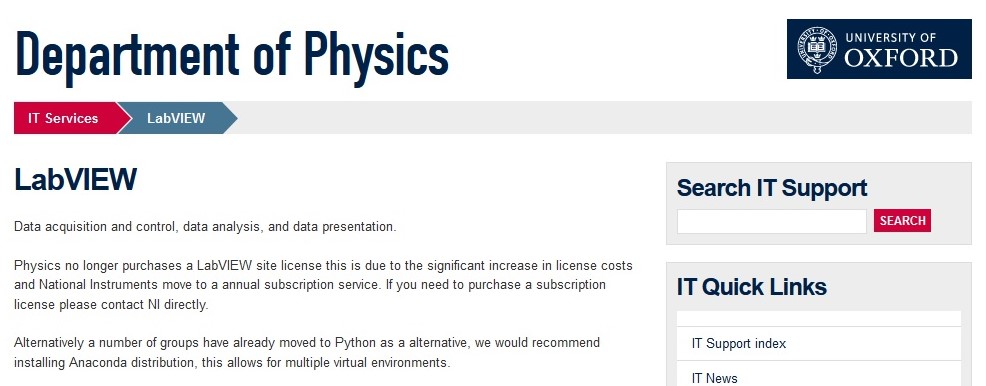
Task: Click the IT Quick Links panel heading
Action: [751, 287]
